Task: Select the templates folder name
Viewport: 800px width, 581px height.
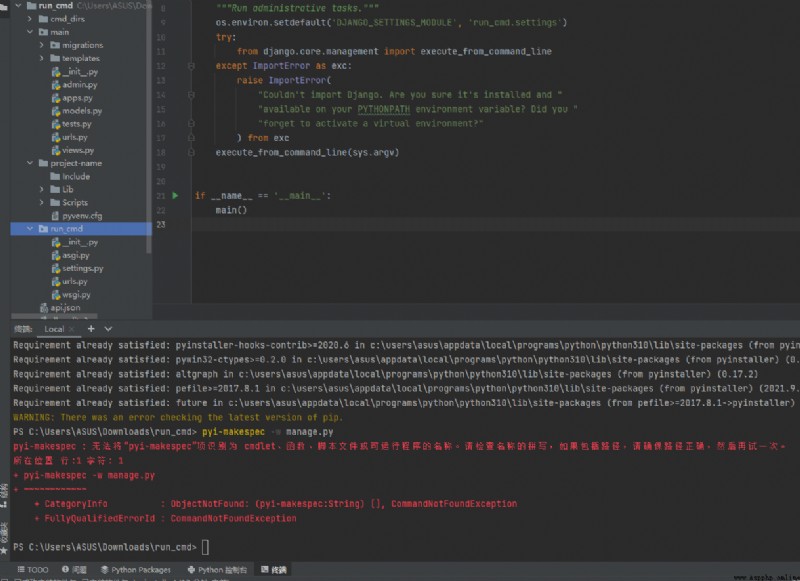Action: pos(81,58)
